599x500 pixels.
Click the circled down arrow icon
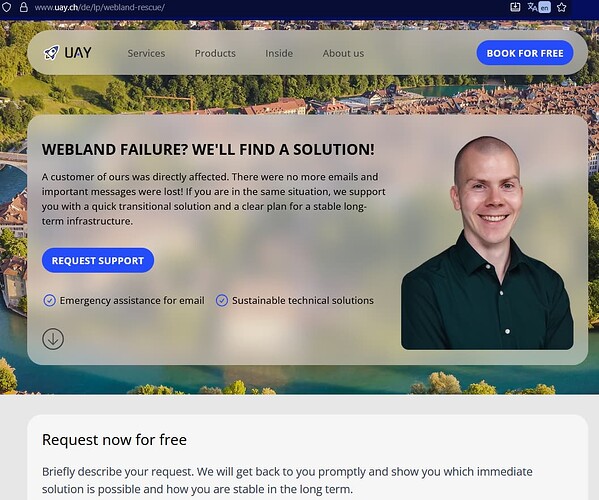[x=53, y=339]
